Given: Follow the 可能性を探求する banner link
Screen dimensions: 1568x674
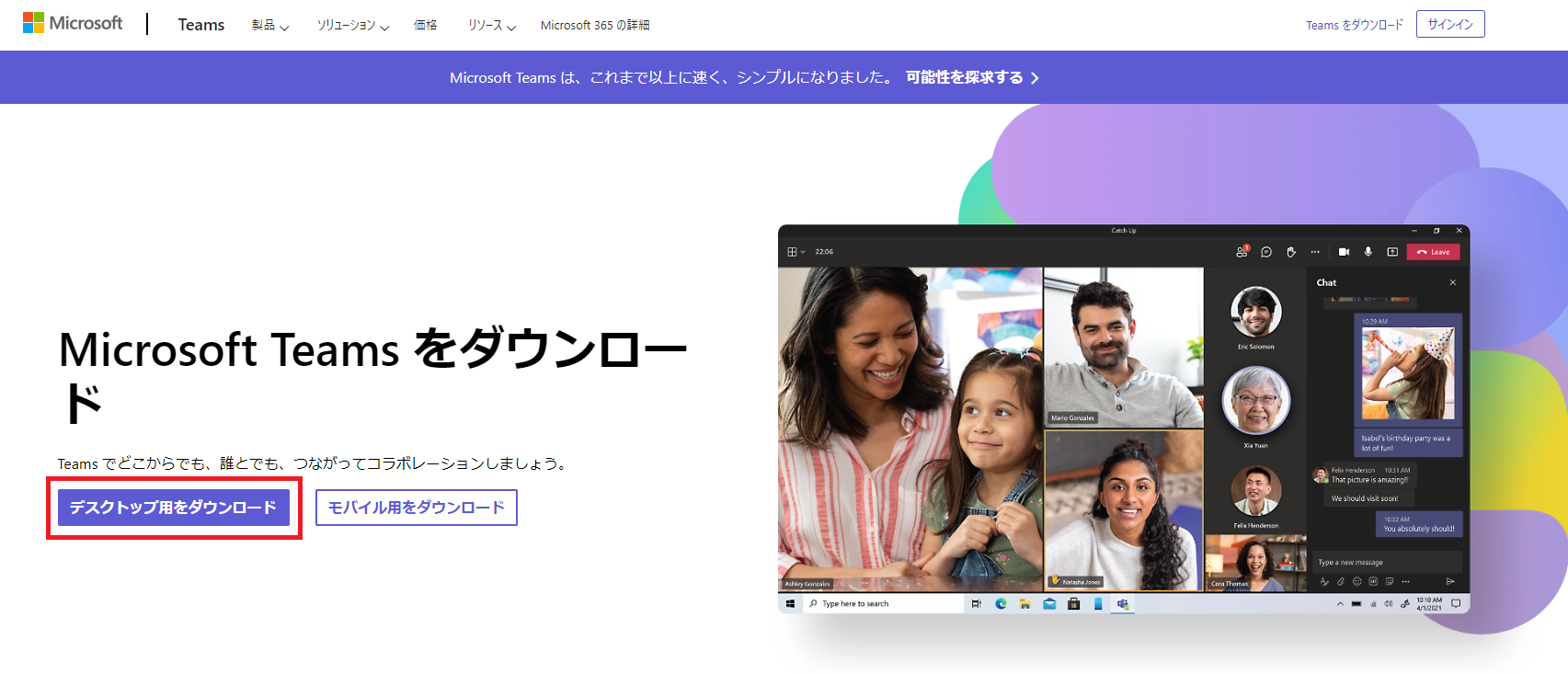Looking at the screenshot, I should click(x=972, y=78).
